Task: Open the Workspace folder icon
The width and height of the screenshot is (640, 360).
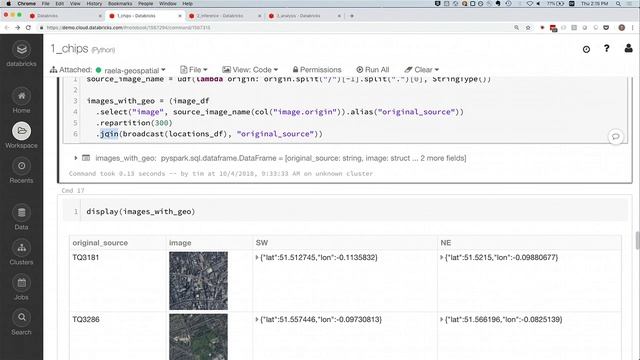Action: point(21,131)
